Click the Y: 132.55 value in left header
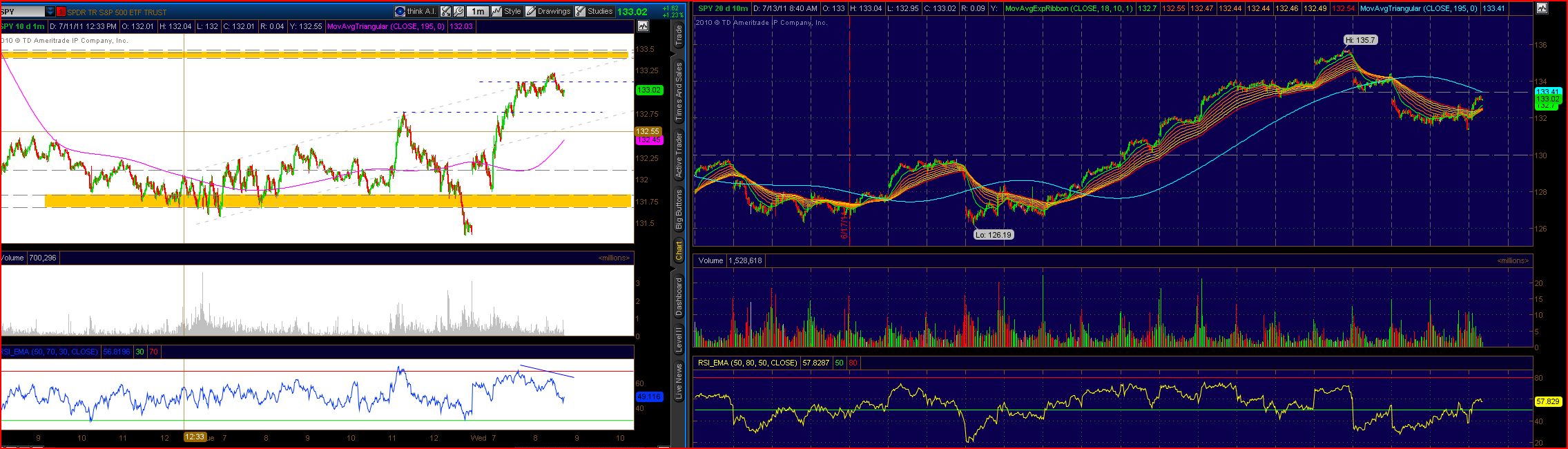This screenshot has height=449, width=1568. coord(307,26)
